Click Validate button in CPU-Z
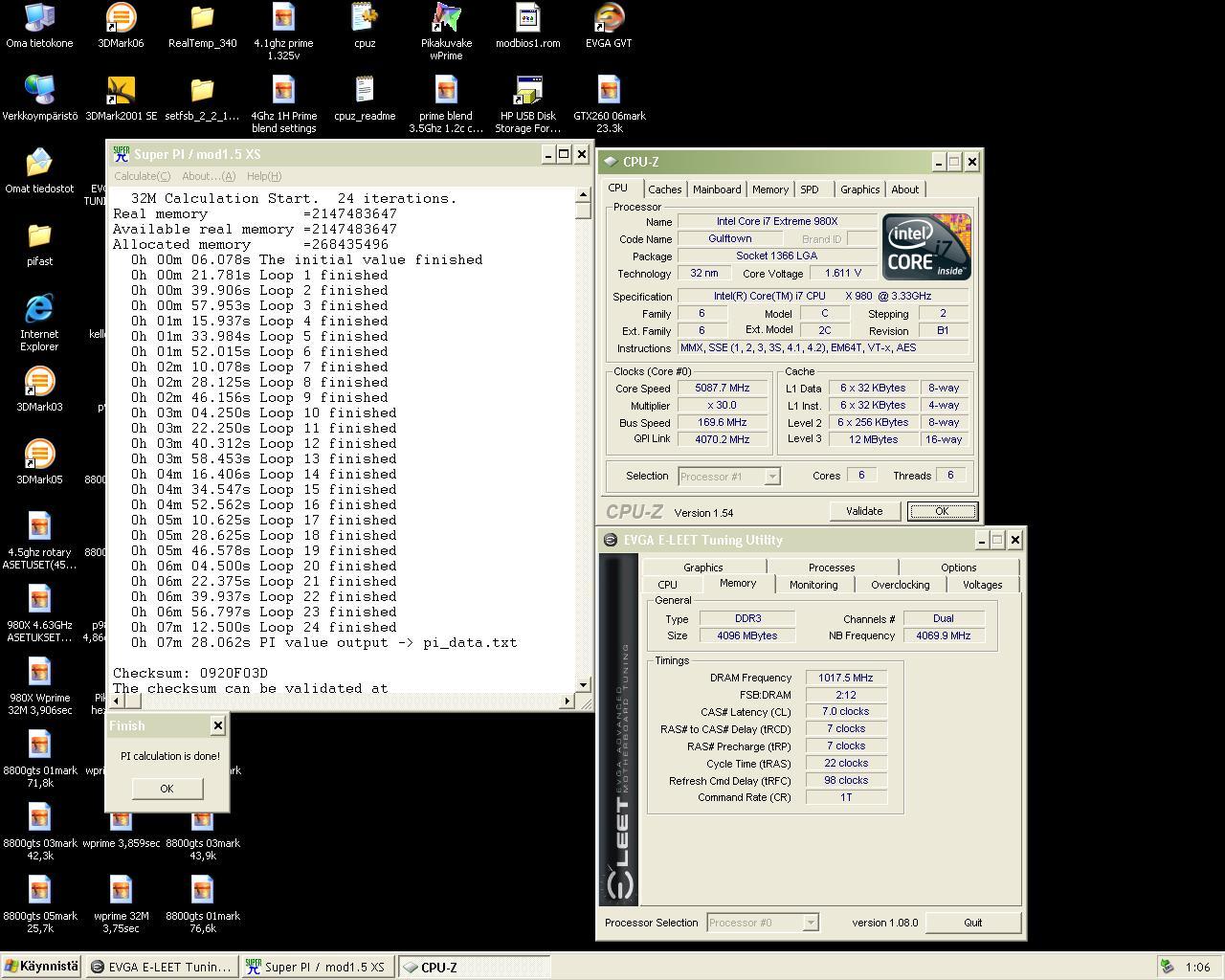 [863, 511]
